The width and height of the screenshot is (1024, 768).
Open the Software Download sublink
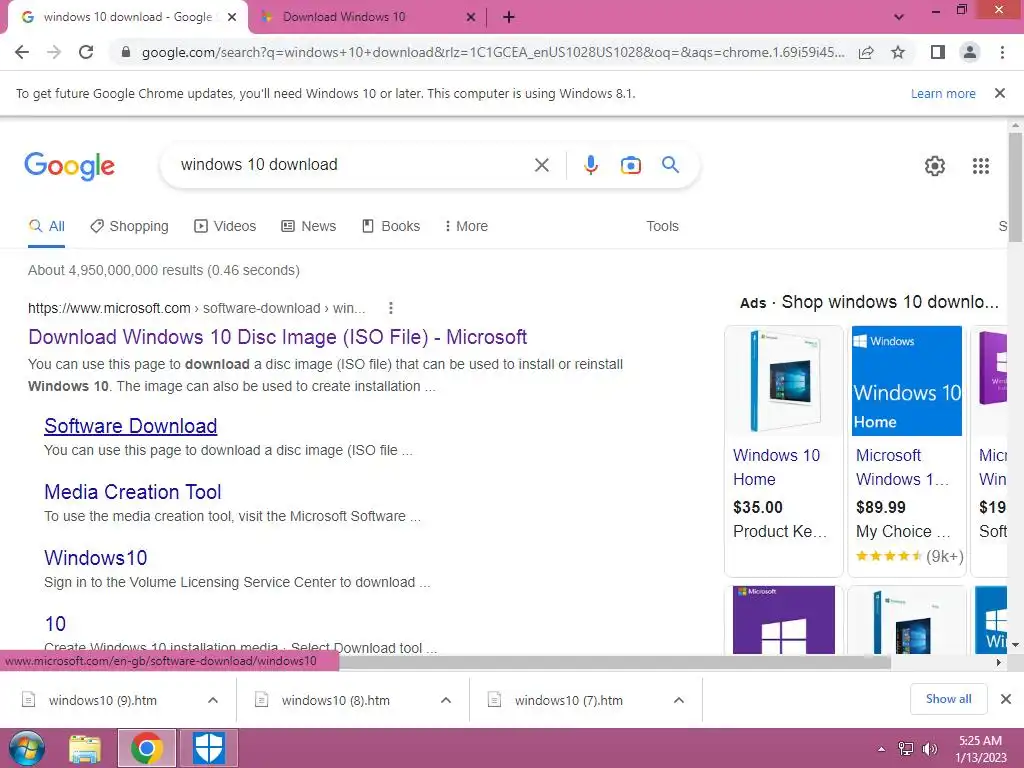tap(131, 426)
